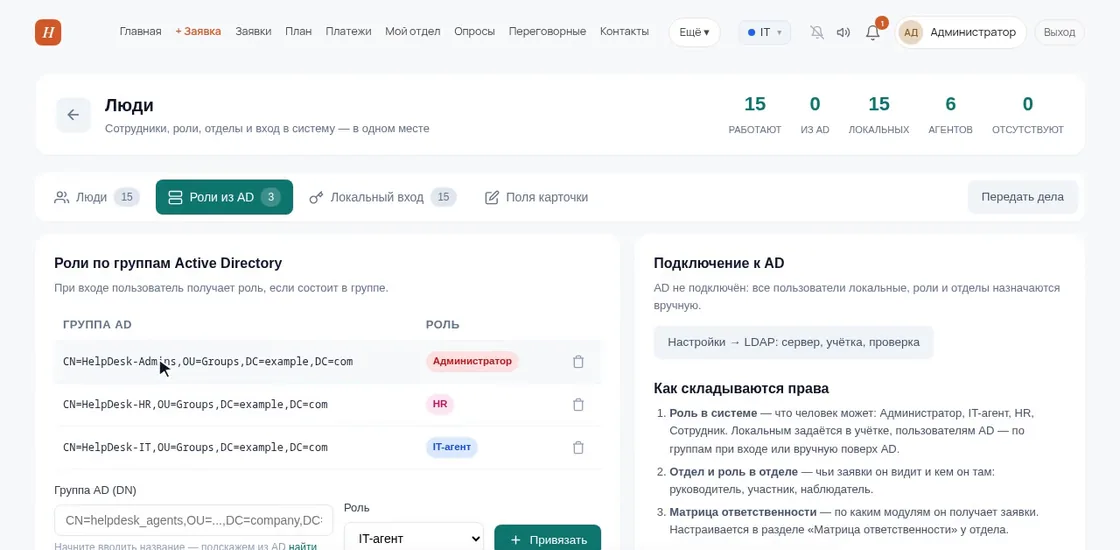Open the Контакты menu item
Image resolution: width=1120 pixels, height=550 pixels.
624,31
